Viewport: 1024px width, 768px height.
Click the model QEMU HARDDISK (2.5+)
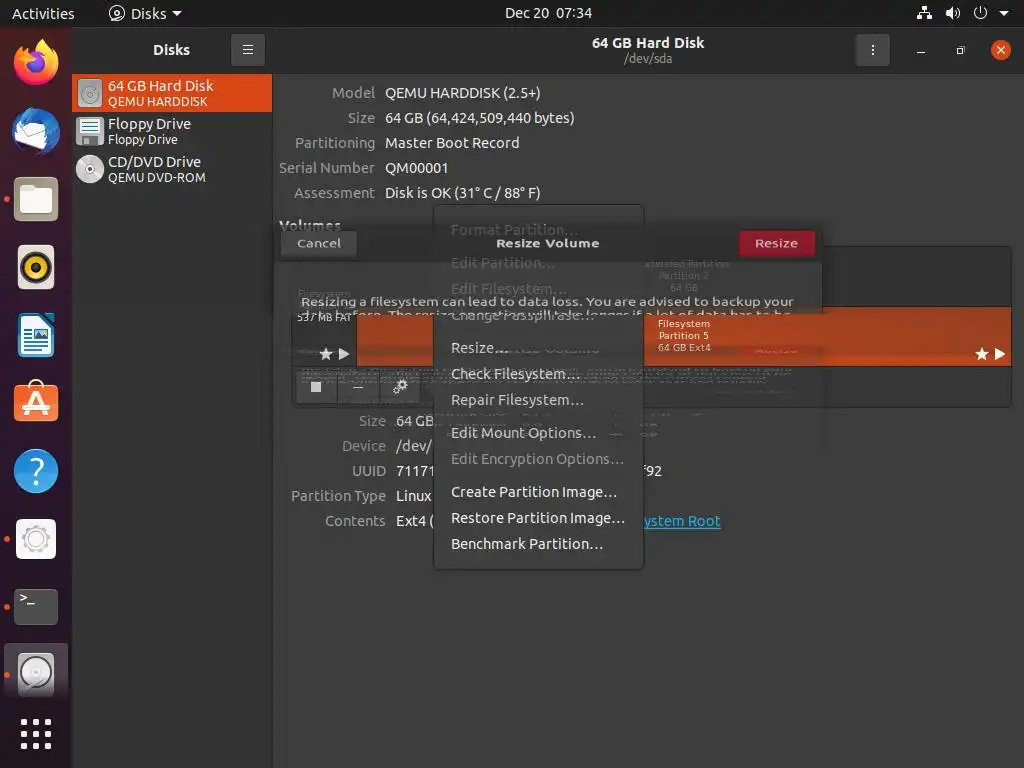point(462,93)
